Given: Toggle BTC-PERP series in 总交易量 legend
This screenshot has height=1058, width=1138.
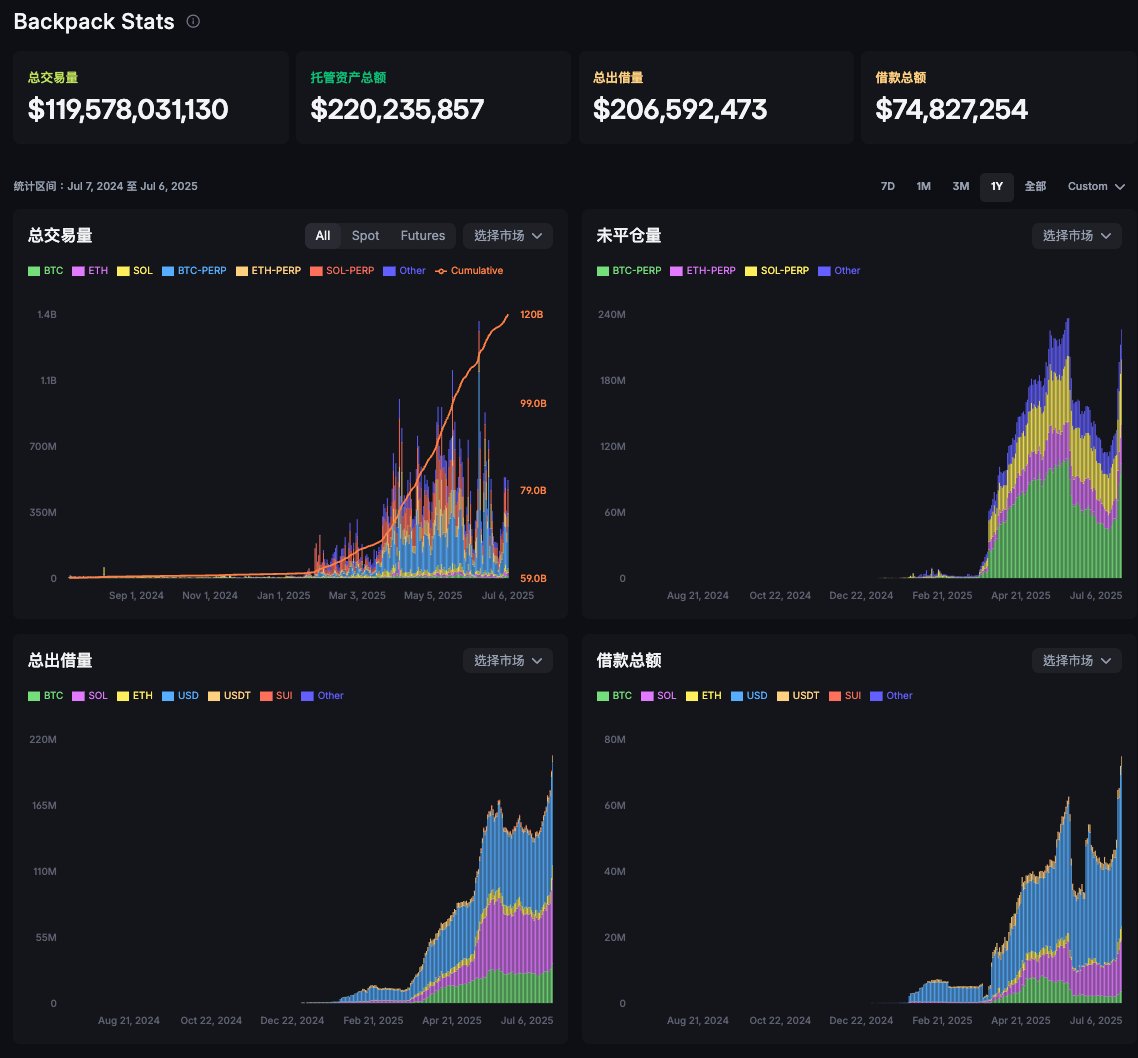Looking at the screenshot, I should (x=194, y=271).
